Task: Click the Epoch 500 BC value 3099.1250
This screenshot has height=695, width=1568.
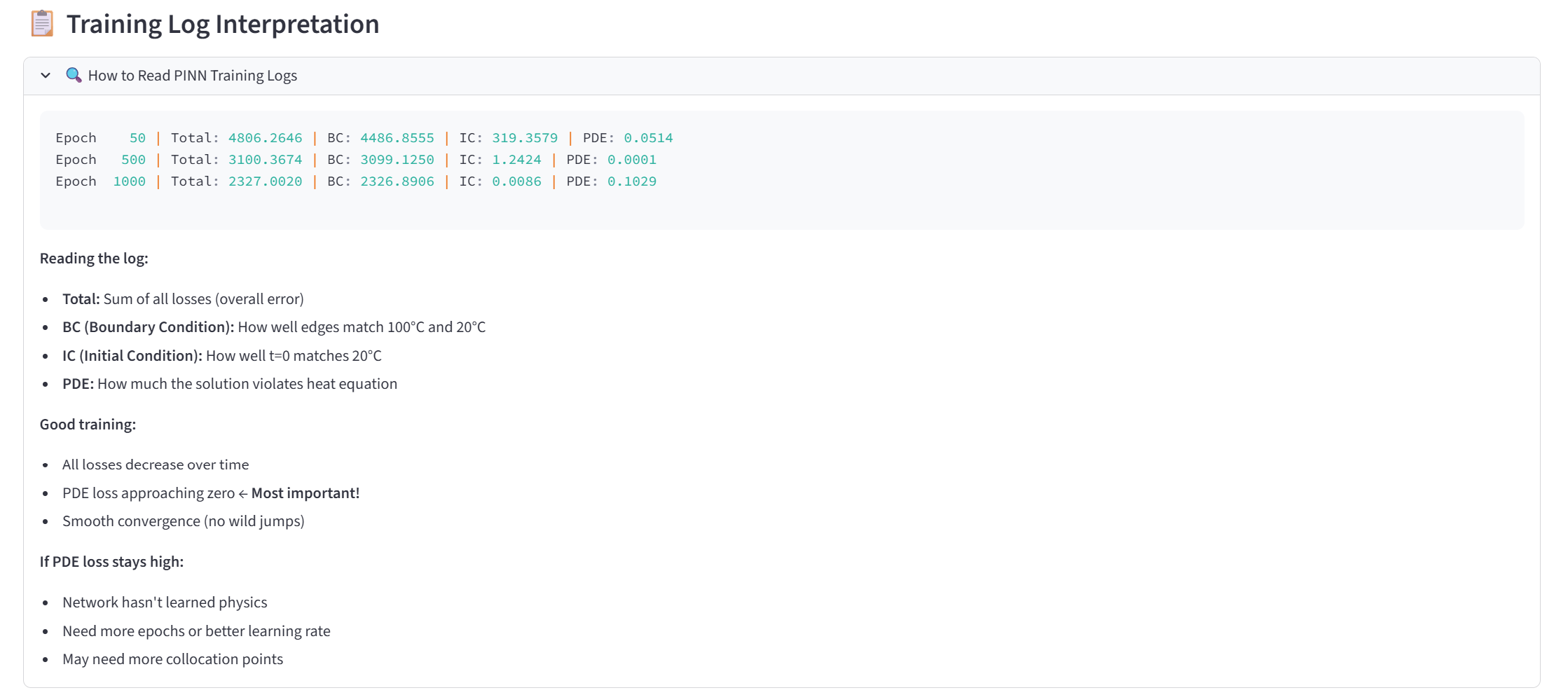Action: point(397,160)
